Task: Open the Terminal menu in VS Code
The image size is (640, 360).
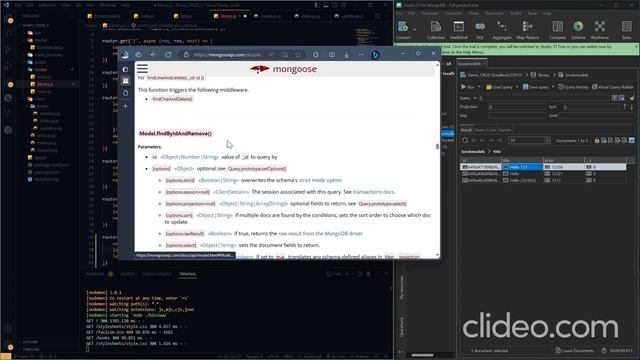Action: coord(107,5)
